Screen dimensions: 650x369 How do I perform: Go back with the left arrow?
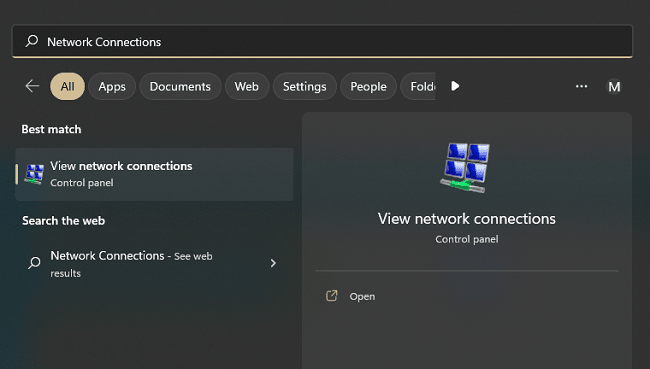[32, 86]
